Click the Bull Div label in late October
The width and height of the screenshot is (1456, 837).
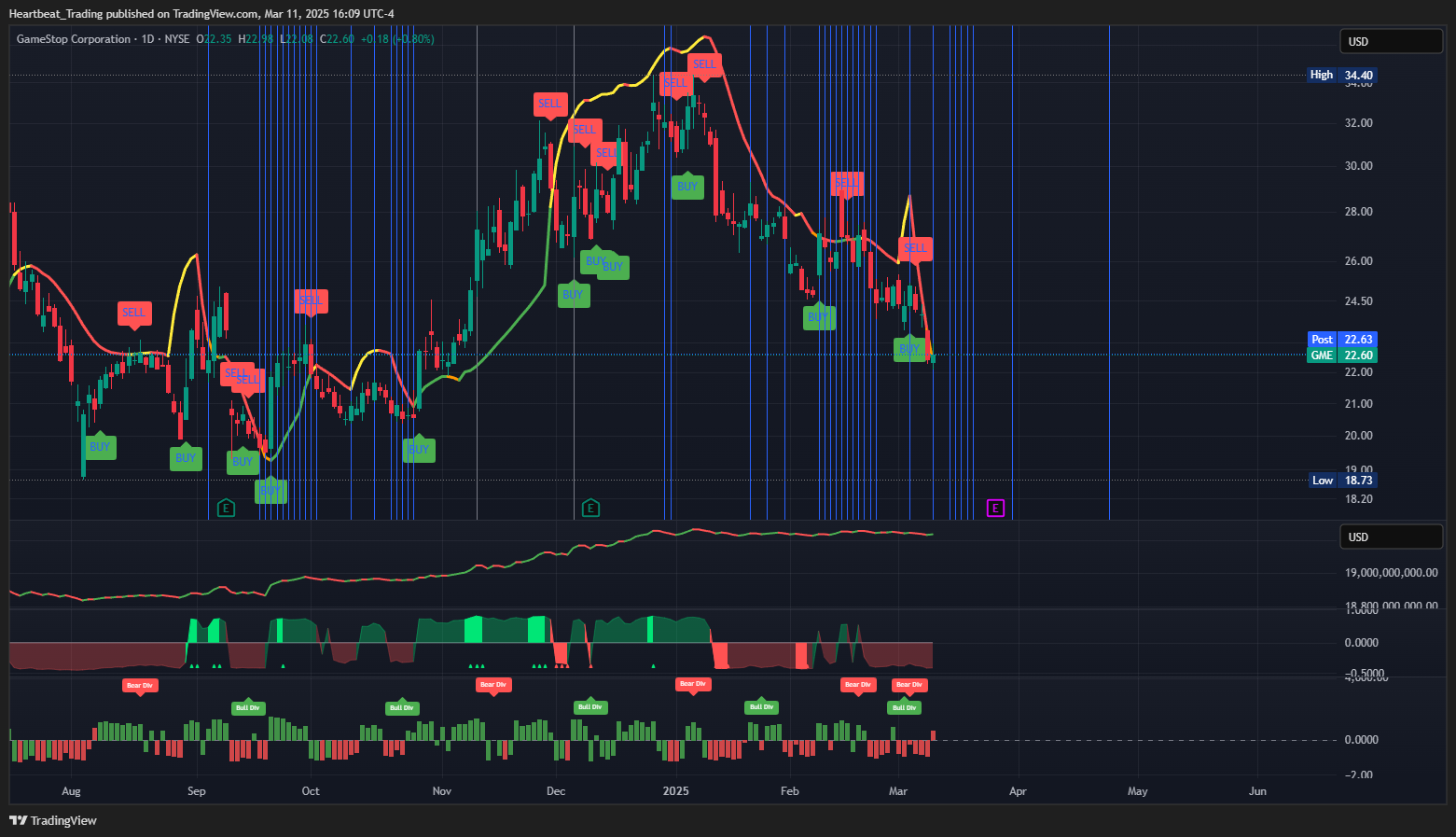point(402,707)
